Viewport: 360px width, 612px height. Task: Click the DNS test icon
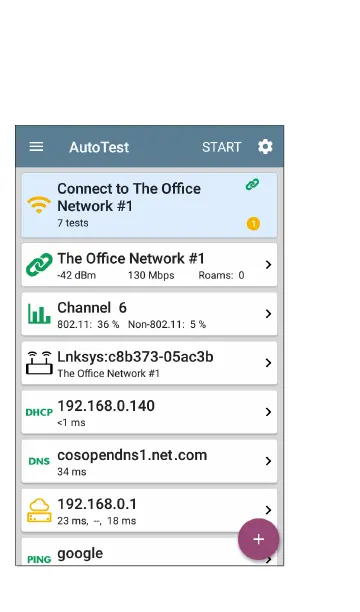39,461
